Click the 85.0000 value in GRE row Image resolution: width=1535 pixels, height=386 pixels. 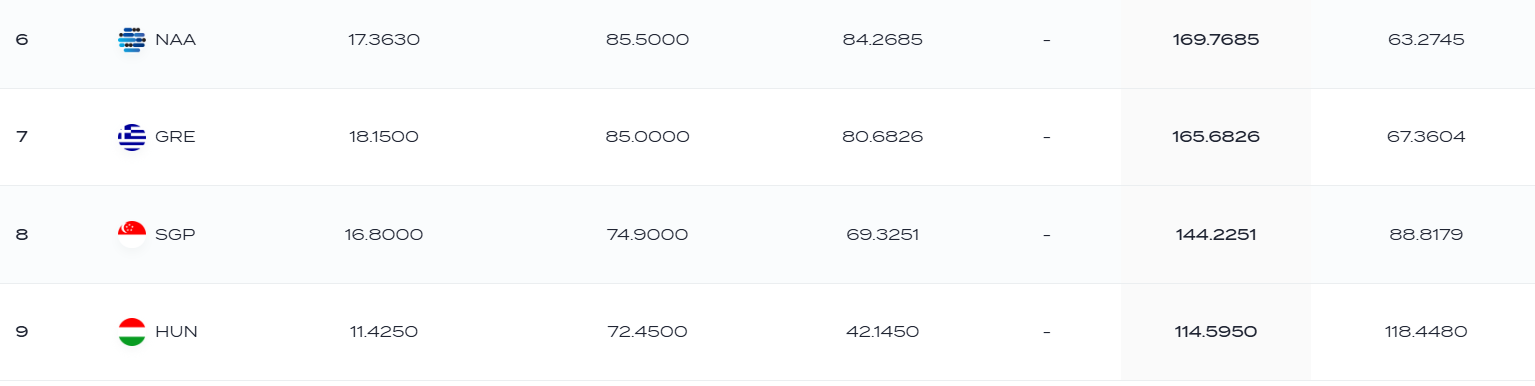[648, 137]
